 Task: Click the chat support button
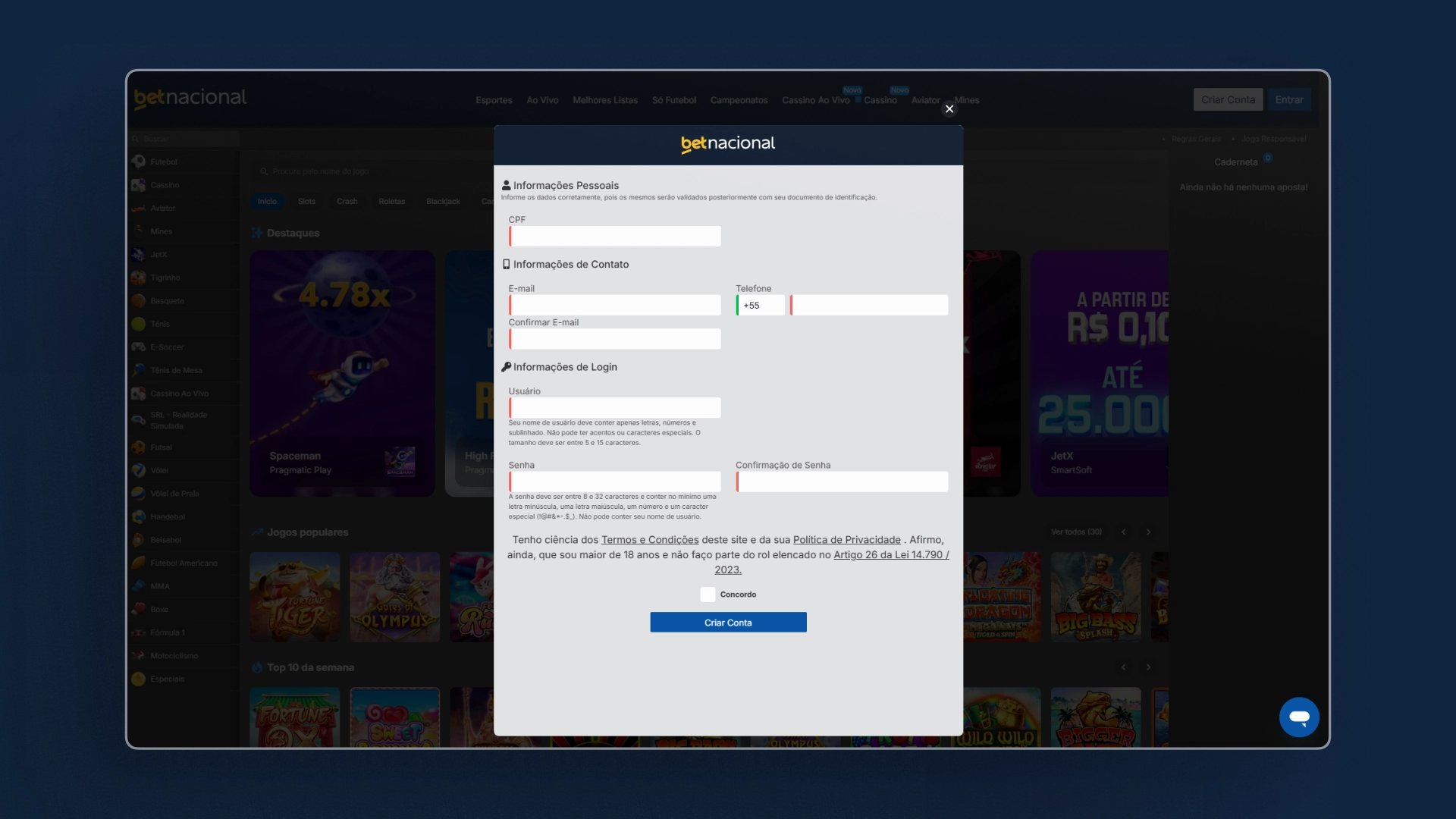[1299, 716]
